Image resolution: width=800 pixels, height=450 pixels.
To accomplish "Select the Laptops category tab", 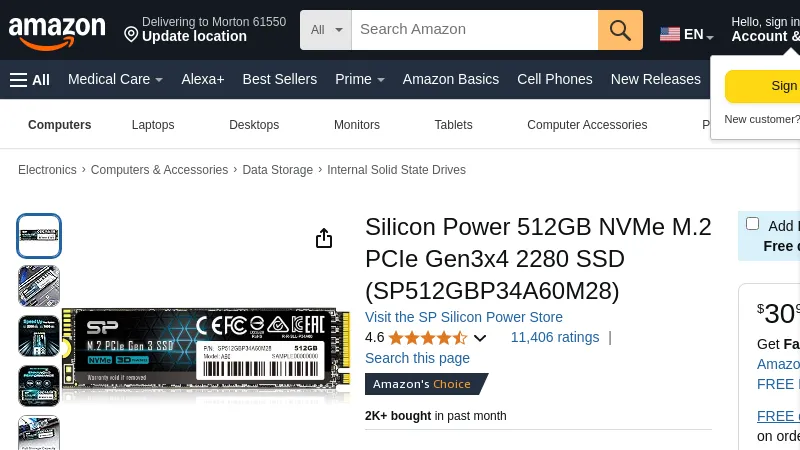I will click(x=153, y=125).
